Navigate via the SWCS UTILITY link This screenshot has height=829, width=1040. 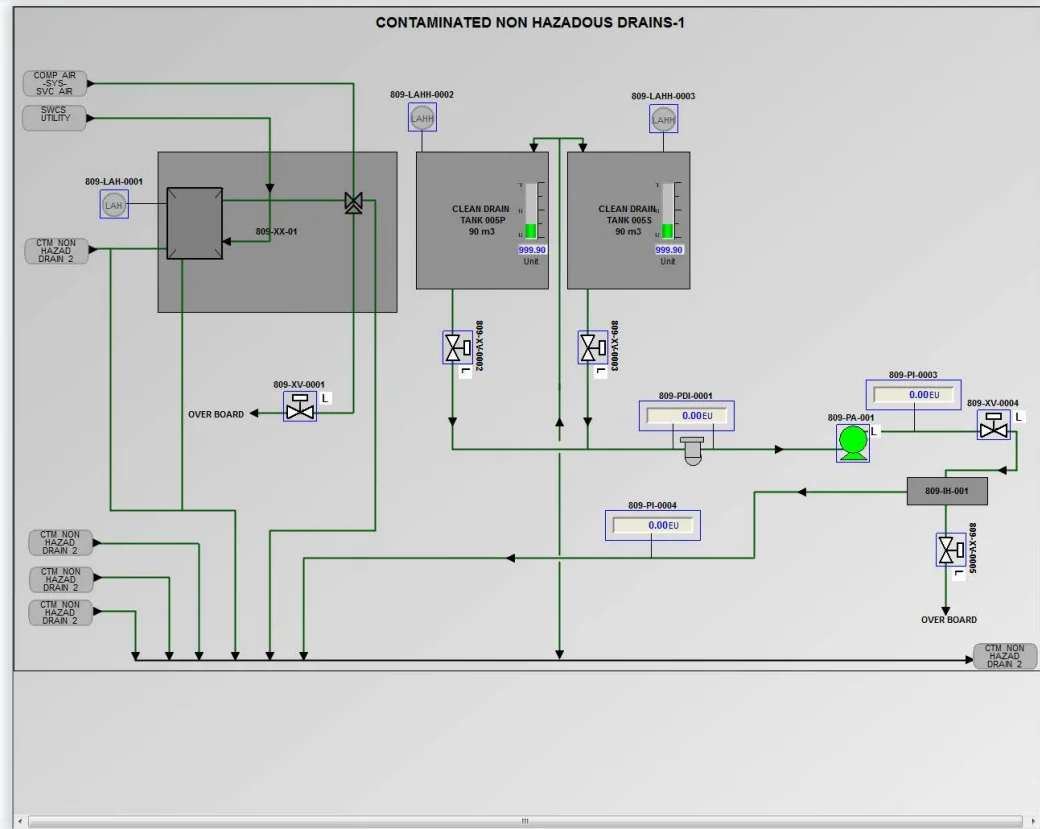tap(52, 117)
